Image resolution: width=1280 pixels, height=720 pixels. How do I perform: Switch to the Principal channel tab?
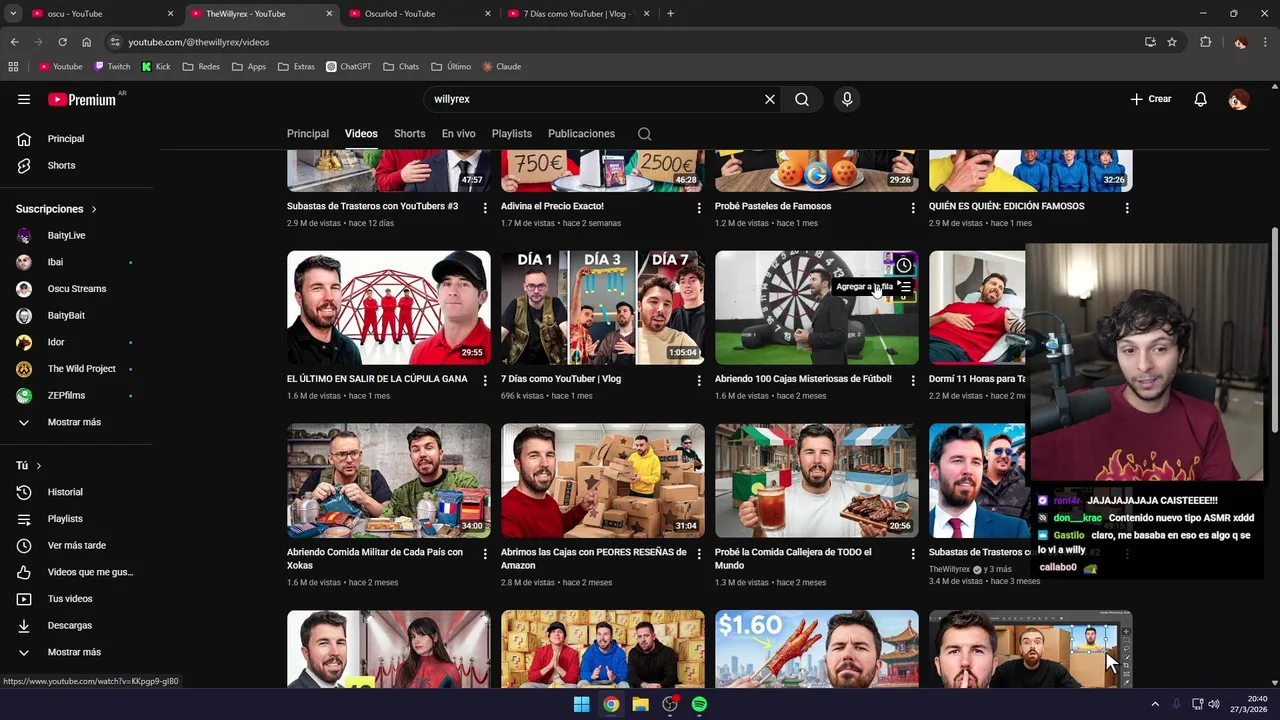point(308,134)
